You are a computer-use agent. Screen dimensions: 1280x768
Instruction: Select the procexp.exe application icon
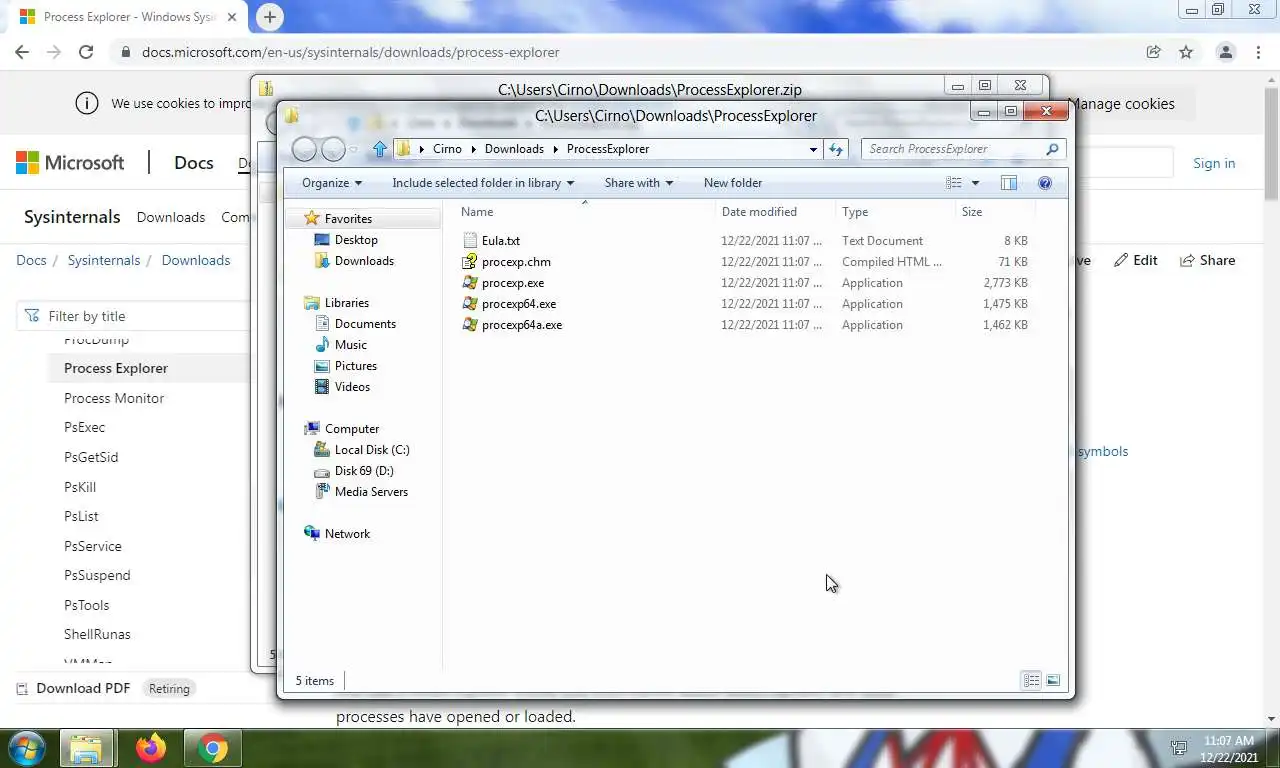tap(471, 283)
